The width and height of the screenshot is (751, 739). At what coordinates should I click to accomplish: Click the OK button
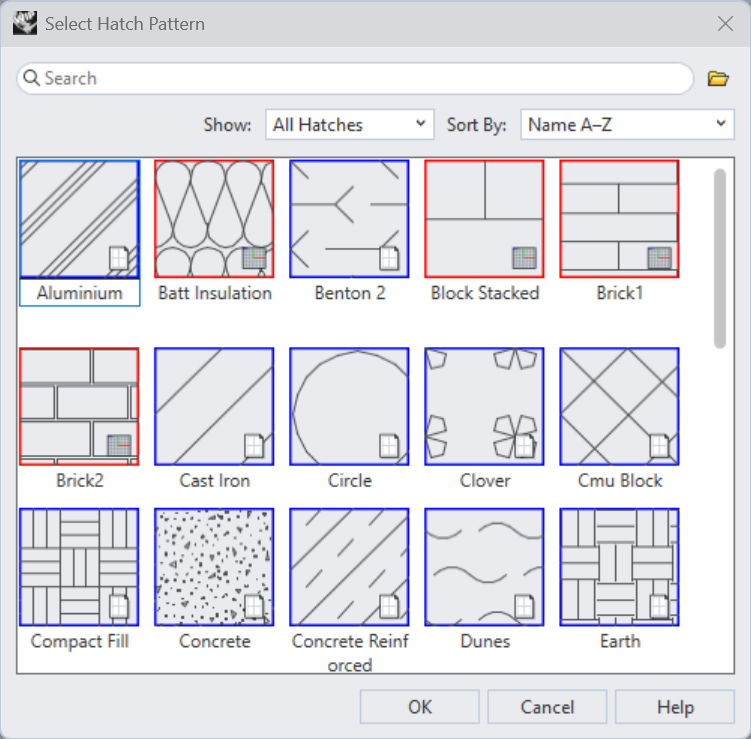coord(420,707)
